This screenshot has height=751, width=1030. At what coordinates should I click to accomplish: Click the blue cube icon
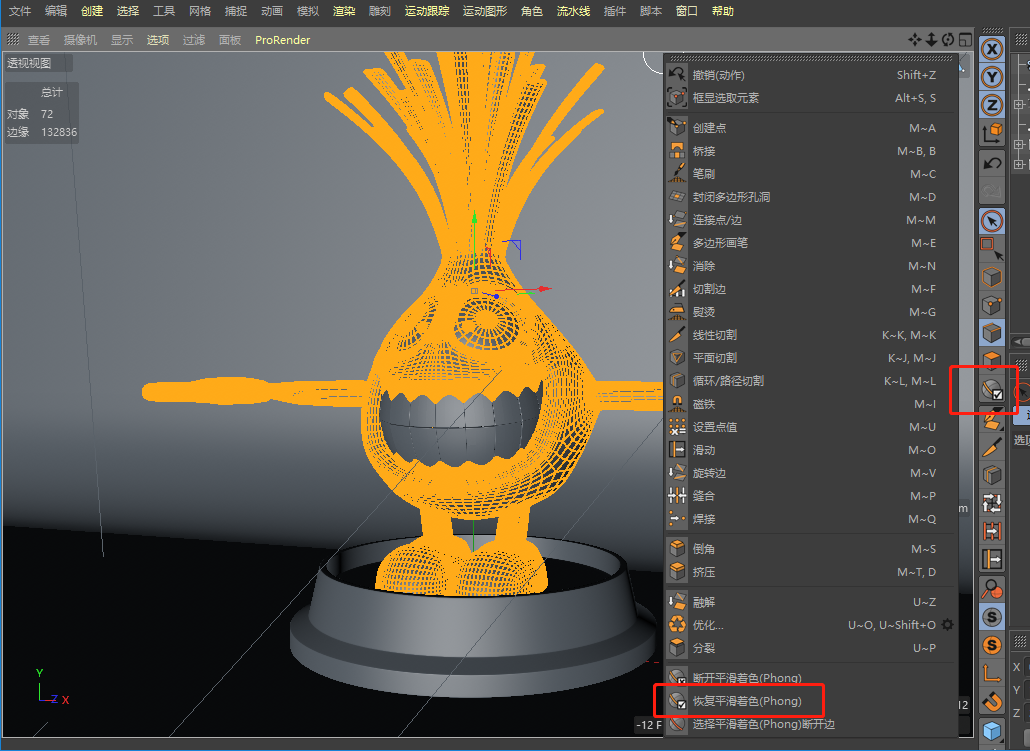point(992,731)
